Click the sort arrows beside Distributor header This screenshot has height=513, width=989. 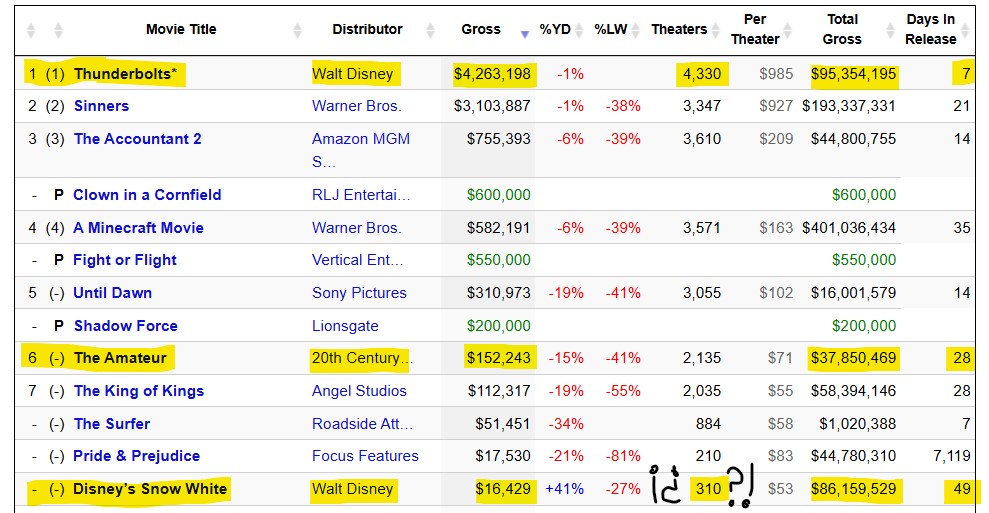[x=430, y=30]
